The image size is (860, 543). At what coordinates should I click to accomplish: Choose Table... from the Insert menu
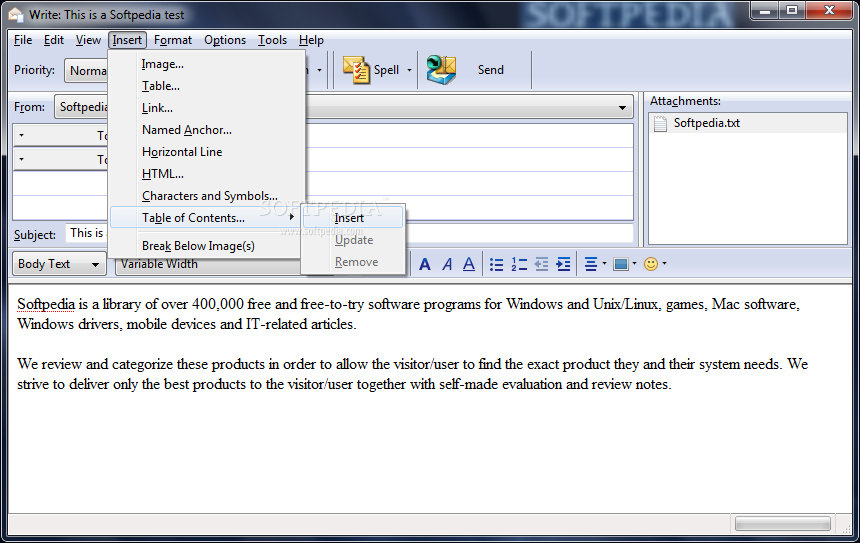point(207,86)
